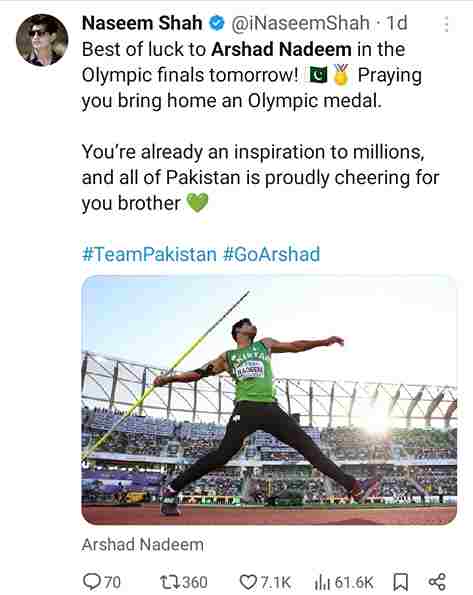473x595 pixels.
Task: Bookmark this post
Action: 400,582
